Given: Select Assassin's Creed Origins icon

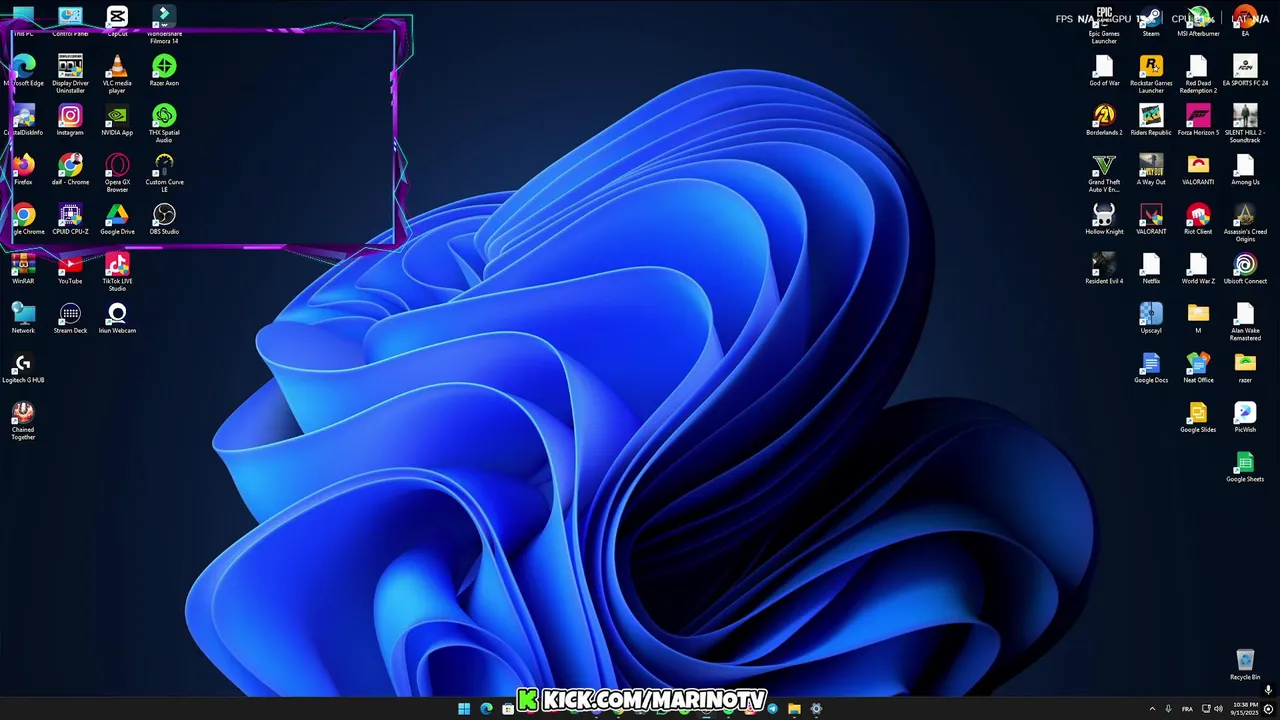Looking at the screenshot, I should [1245, 223].
